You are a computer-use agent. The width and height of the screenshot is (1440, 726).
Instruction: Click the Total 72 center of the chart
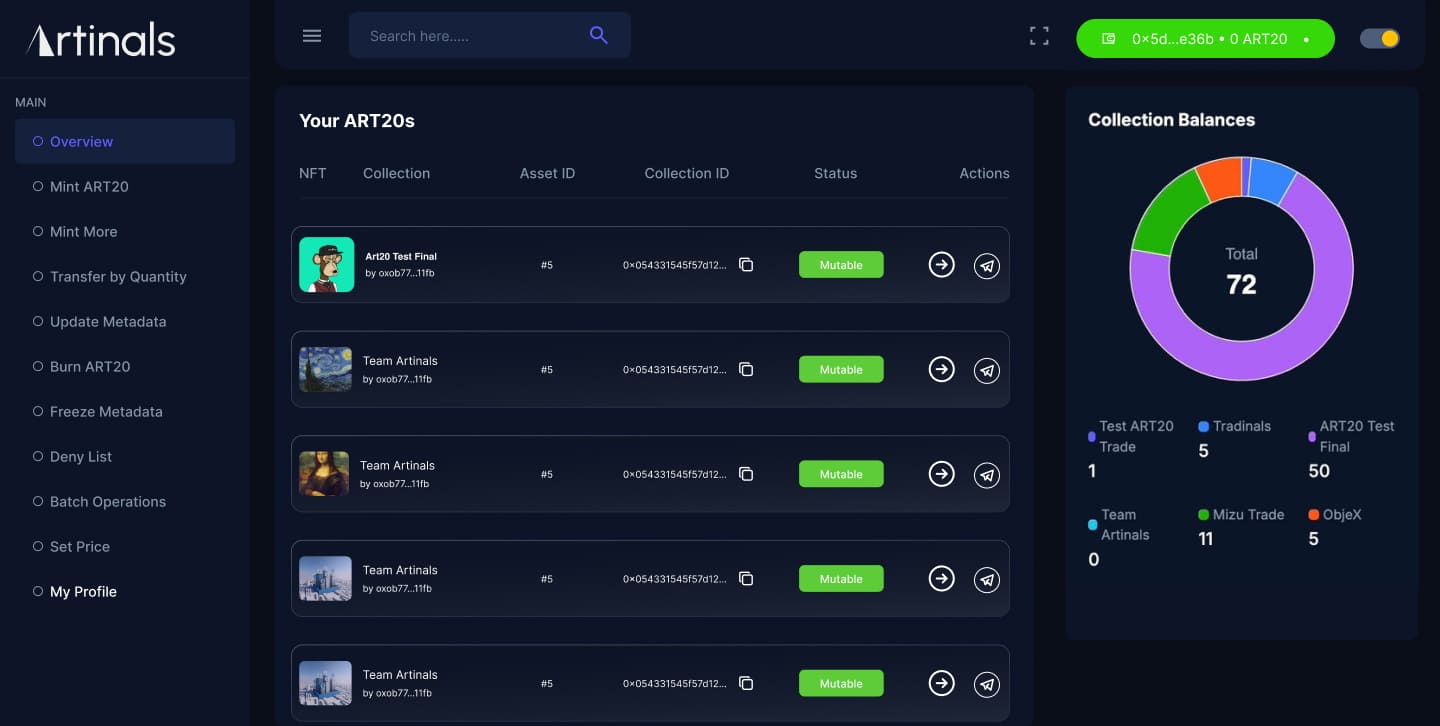(1241, 271)
